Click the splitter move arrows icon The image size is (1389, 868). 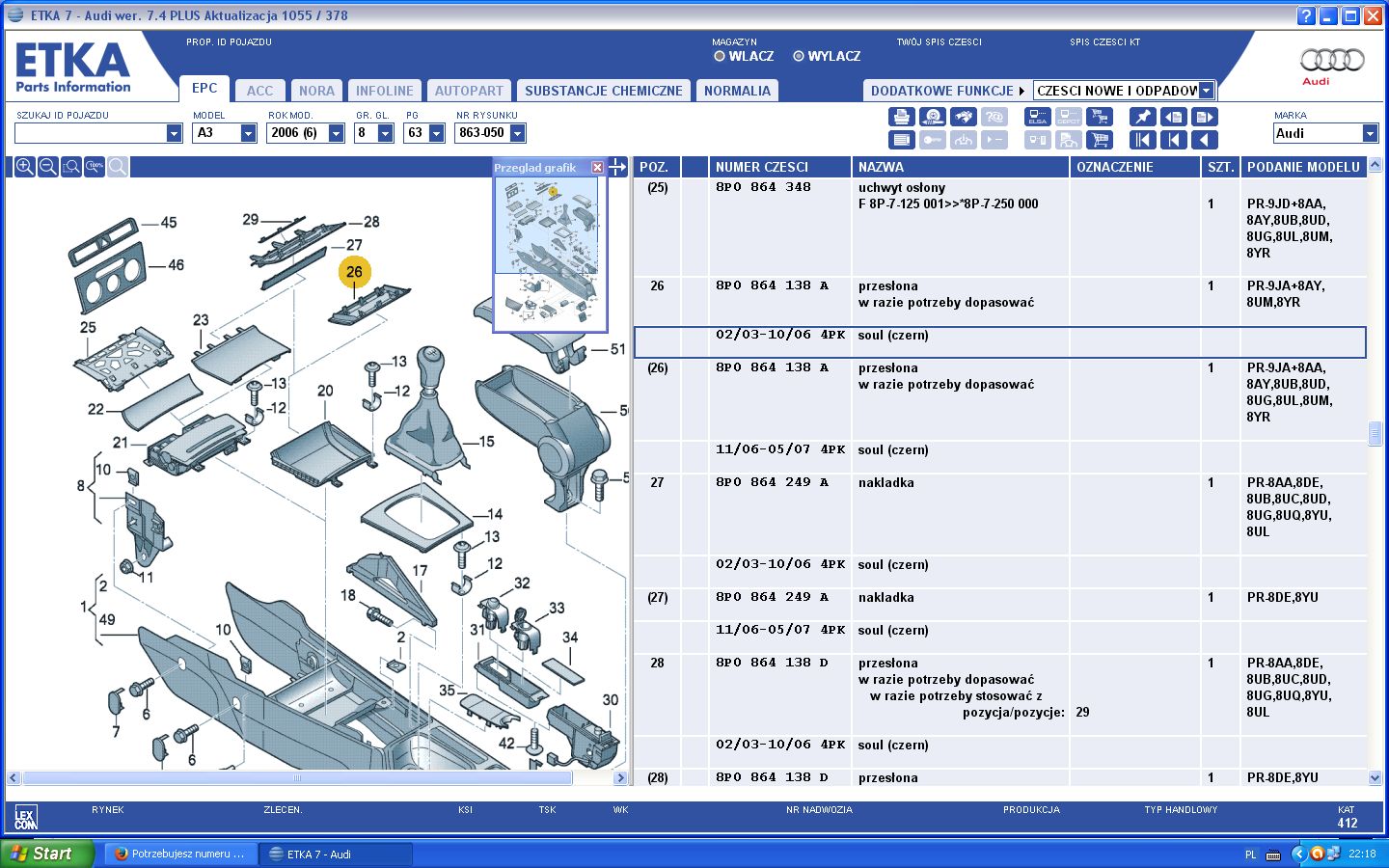618,167
